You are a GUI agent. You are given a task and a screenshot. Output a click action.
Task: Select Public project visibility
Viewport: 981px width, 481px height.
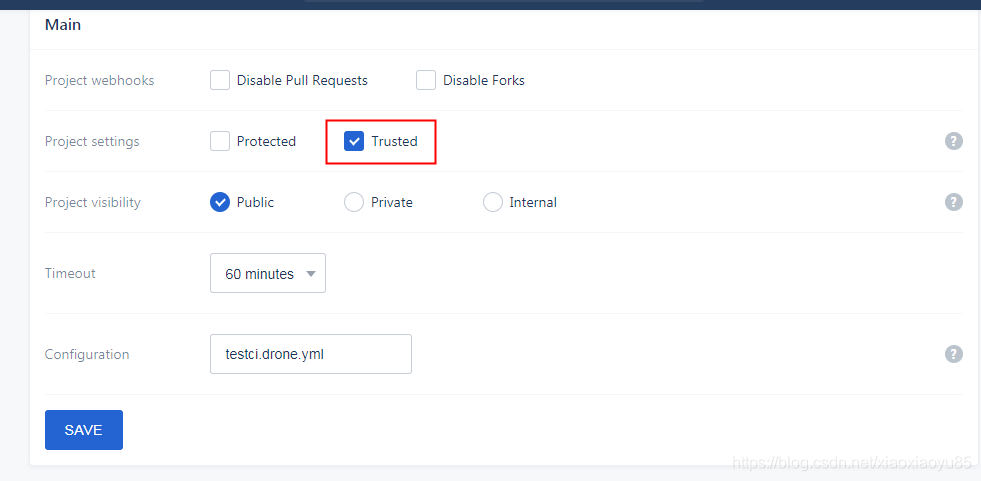tap(220, 202)
